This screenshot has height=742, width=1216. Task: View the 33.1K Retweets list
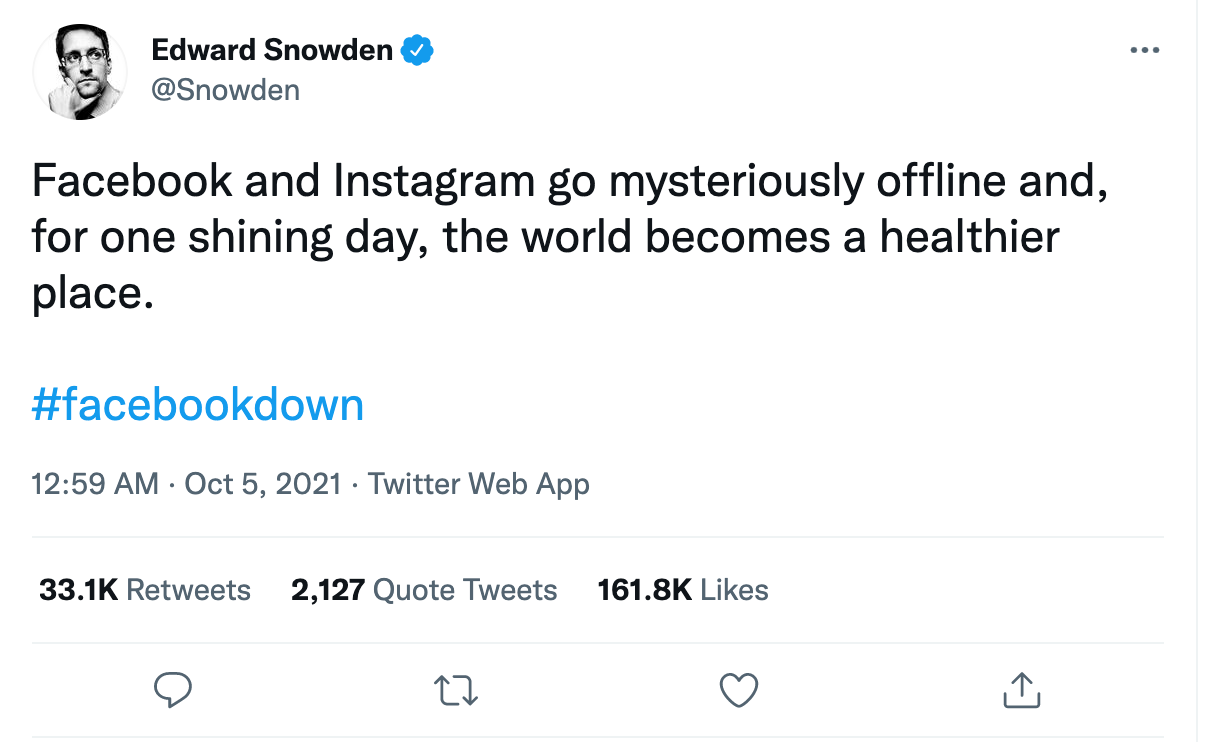click(145, 590)
